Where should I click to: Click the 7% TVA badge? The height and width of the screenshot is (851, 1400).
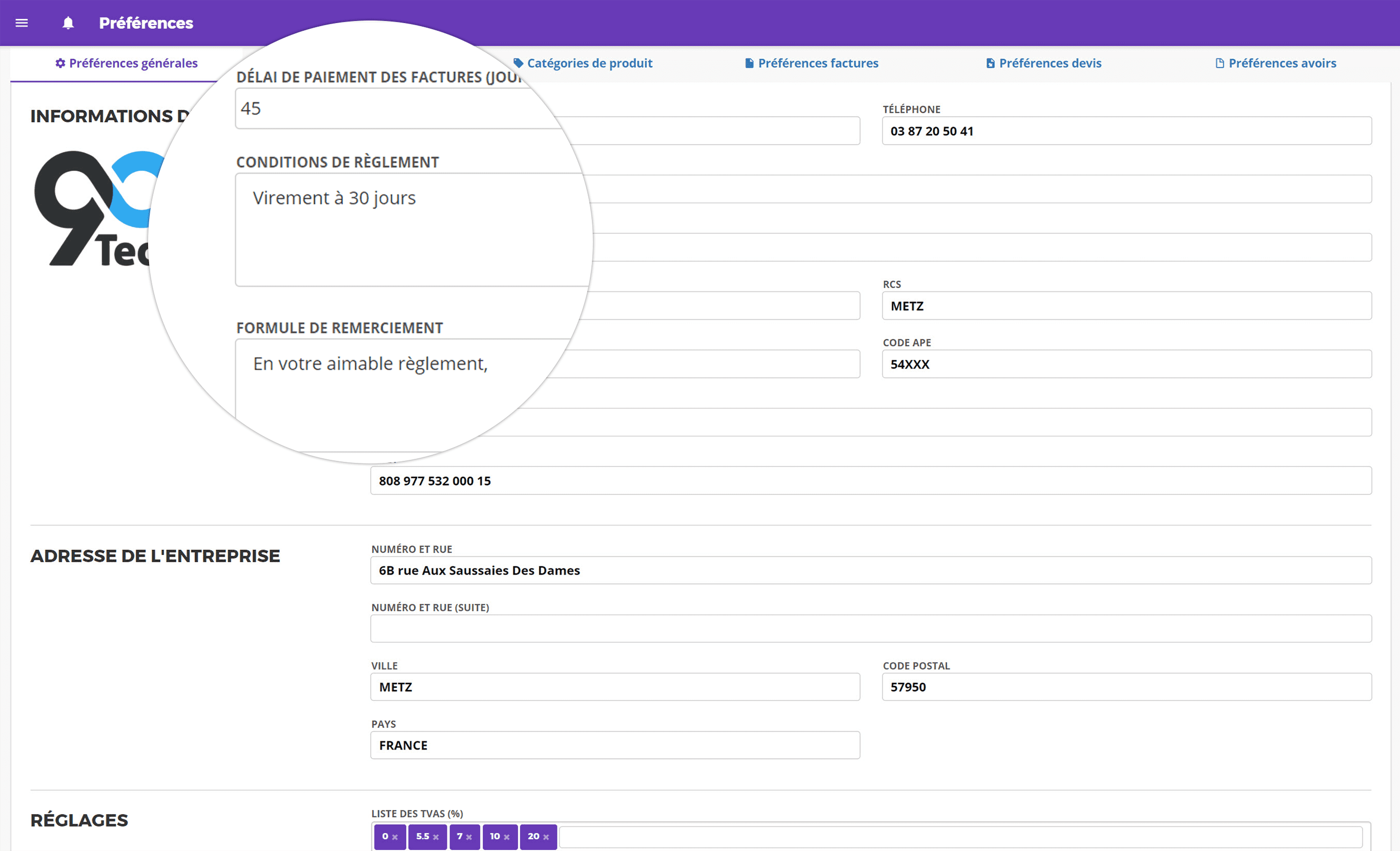(463, 835)
